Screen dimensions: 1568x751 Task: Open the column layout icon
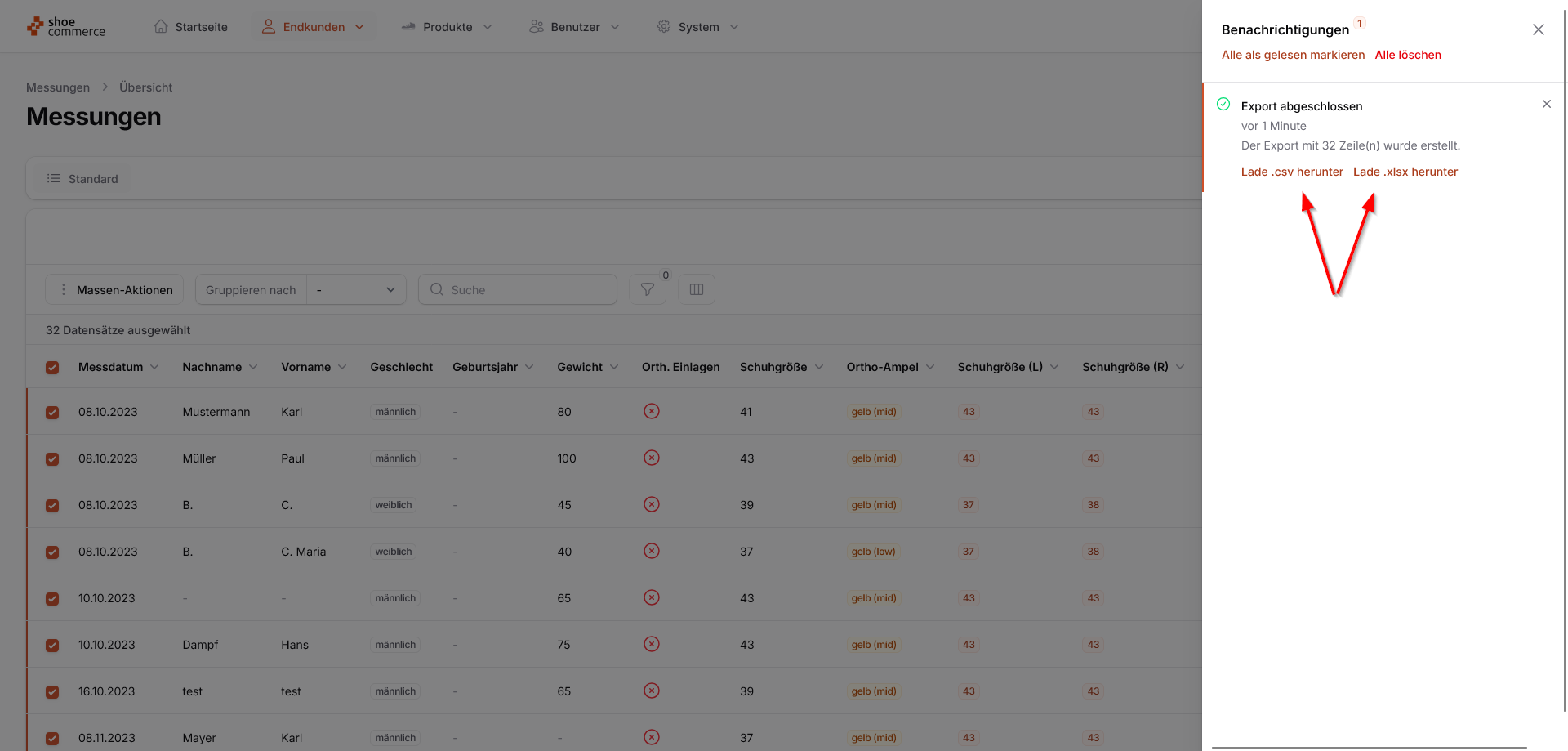pyautogui.click(x=696, y=289)
